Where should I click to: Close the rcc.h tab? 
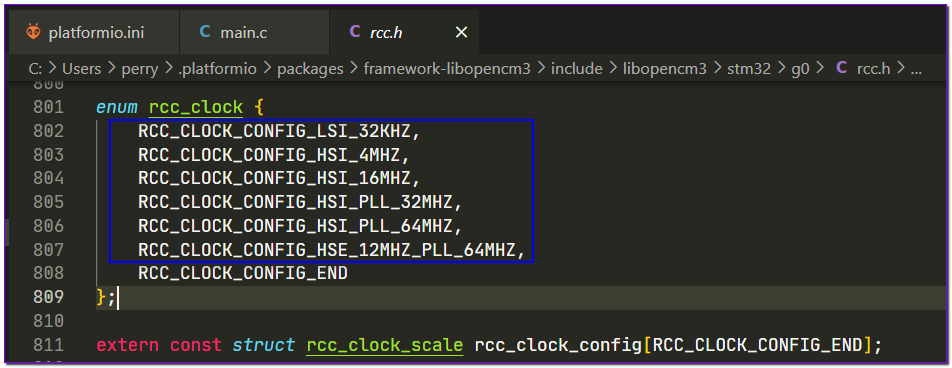pyautogui.click(x=461, y=32)
